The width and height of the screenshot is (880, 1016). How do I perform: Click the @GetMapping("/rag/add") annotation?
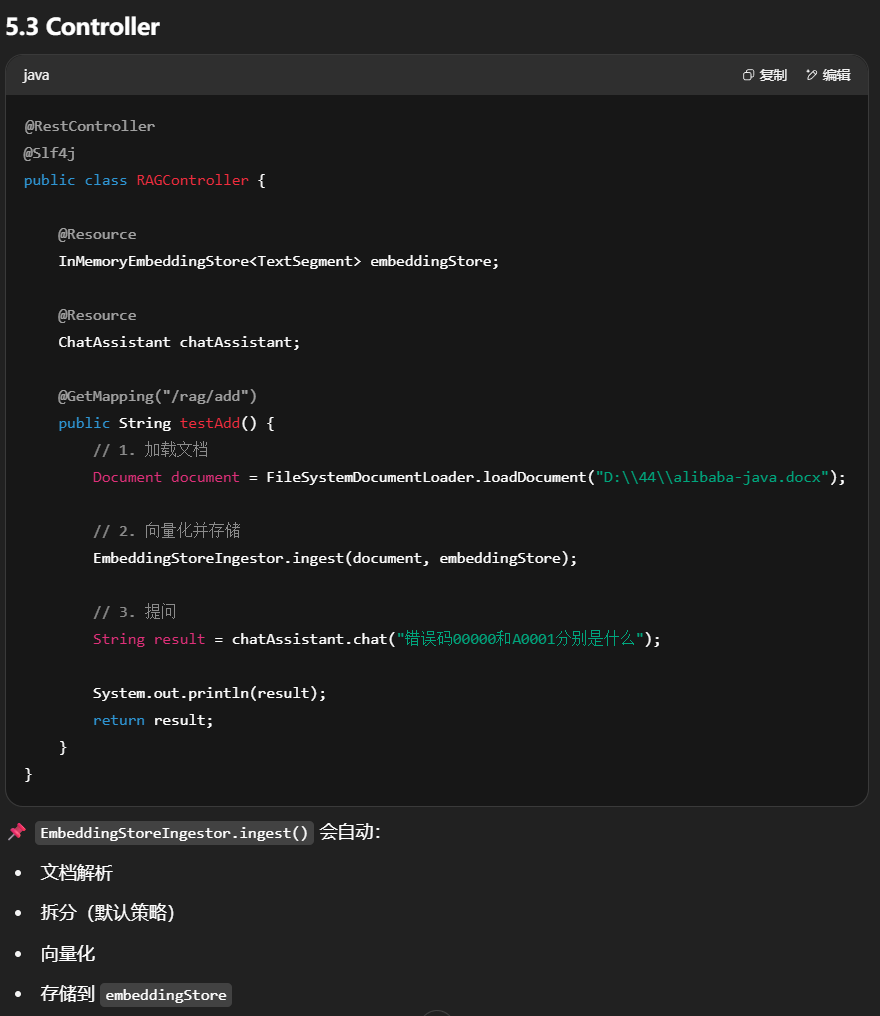[x=158, y=396]
